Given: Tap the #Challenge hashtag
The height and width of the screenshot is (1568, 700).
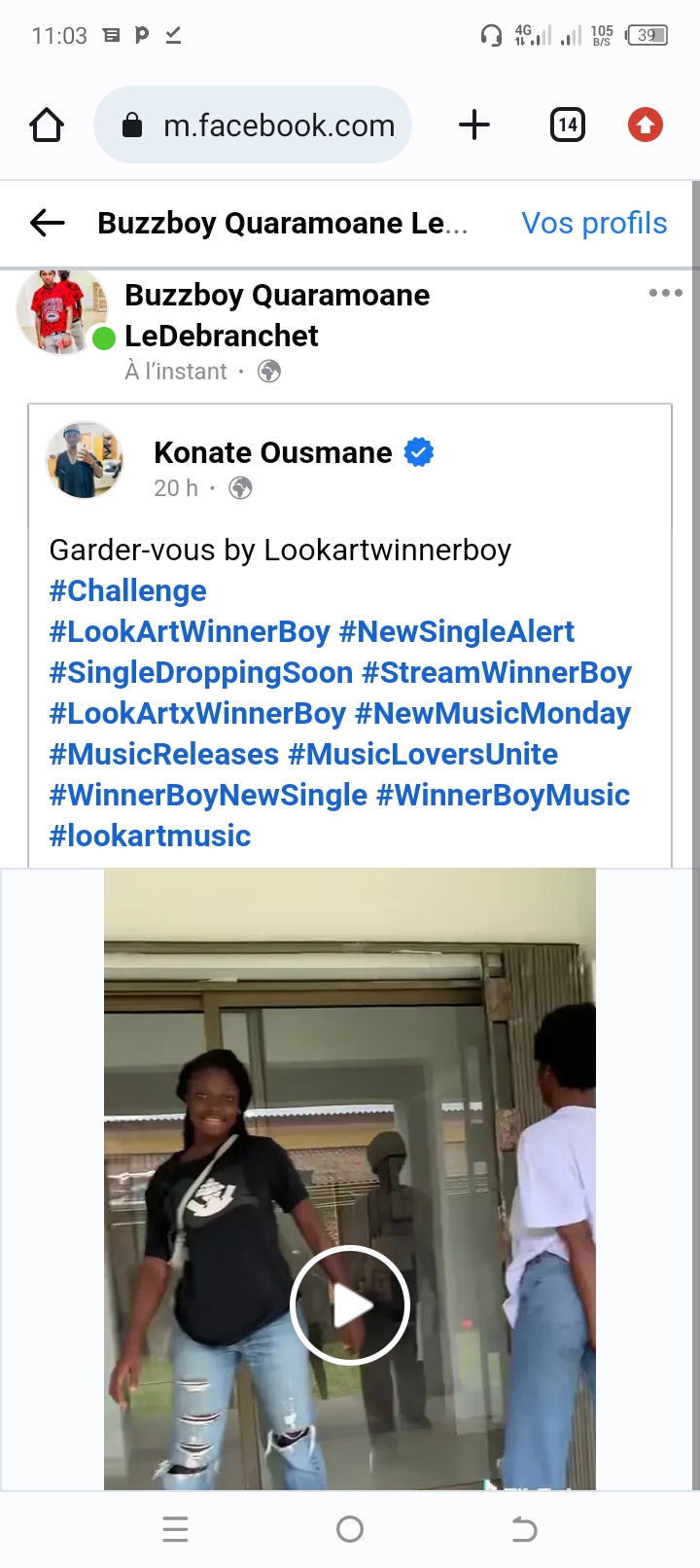Looking at the screenshot, I should tap(127, 590).
